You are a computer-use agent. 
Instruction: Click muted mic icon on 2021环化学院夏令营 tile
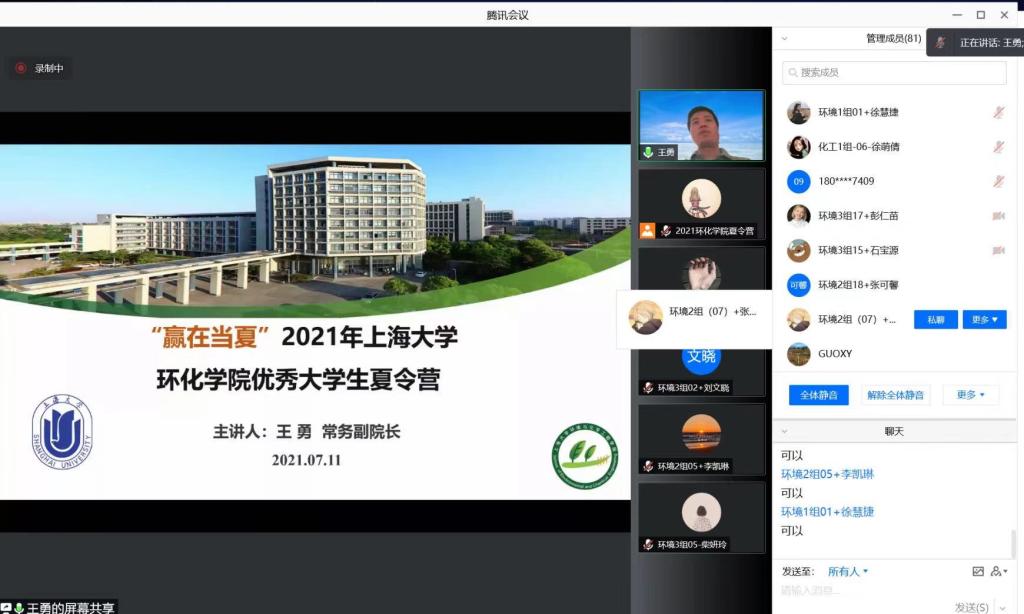click(665, 231)
